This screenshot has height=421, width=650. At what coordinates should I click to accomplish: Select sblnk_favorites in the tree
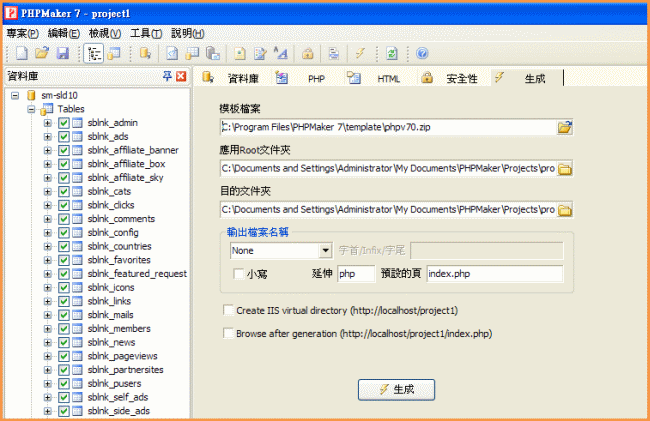(x=119, y=260)
